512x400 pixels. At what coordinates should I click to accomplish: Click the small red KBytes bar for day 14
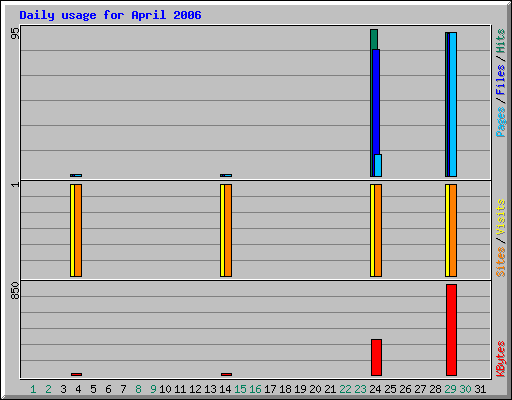pos(226,374)
